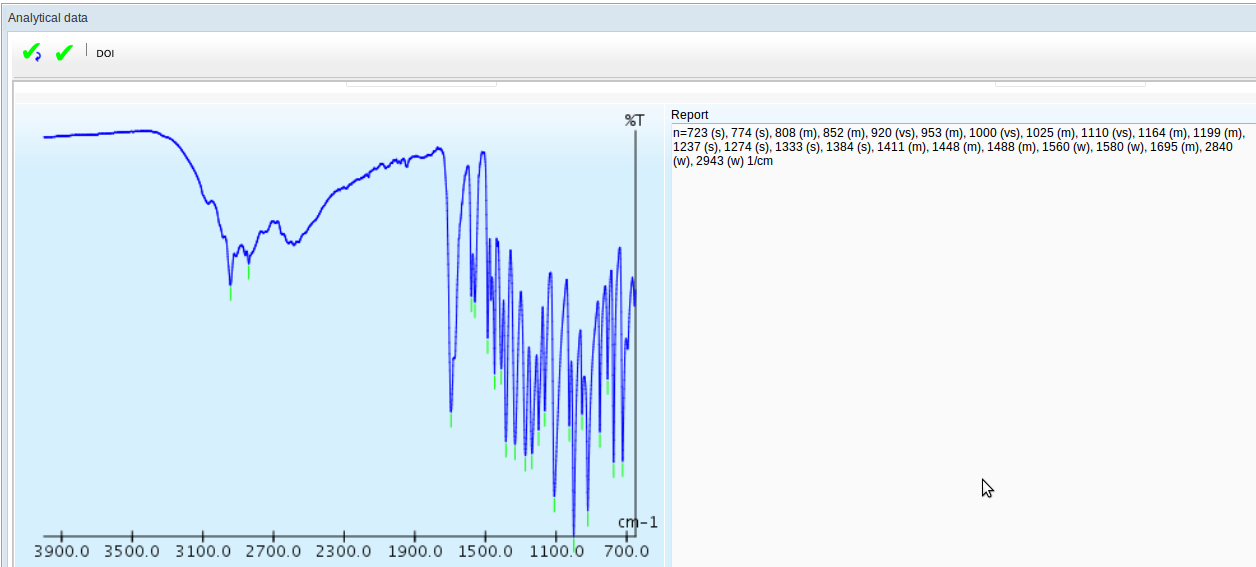Click the 1500.0 x-axis tick label

tap(484, 551)
